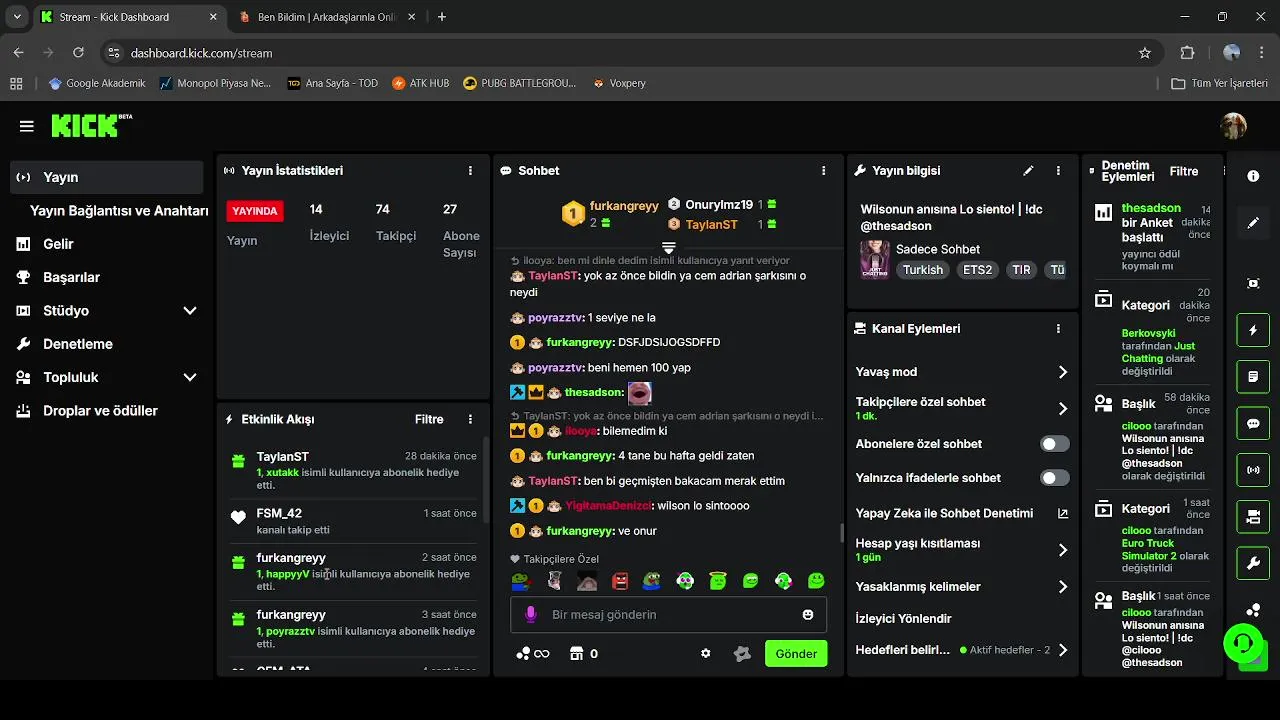This screenshot has width=1280, height=720.
Task: Toggle the camera widget icon in right sidebar
Action: [x=1253, y=517]
